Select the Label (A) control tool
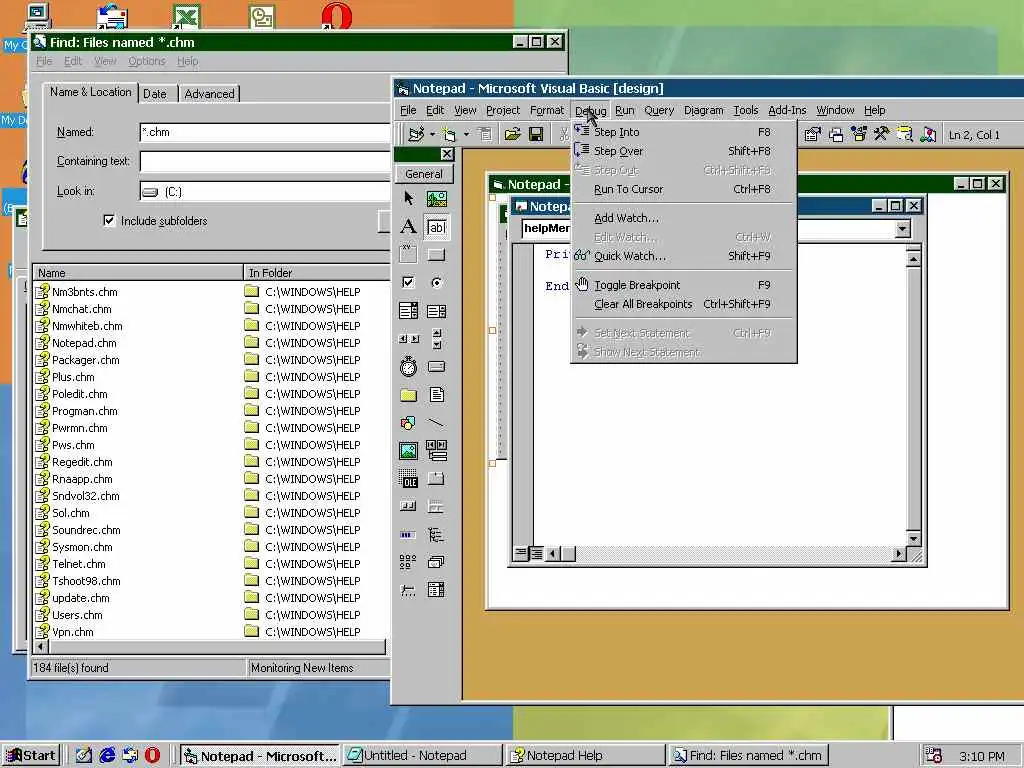This screenshot has width=1024, height=768. pos(409,226)
